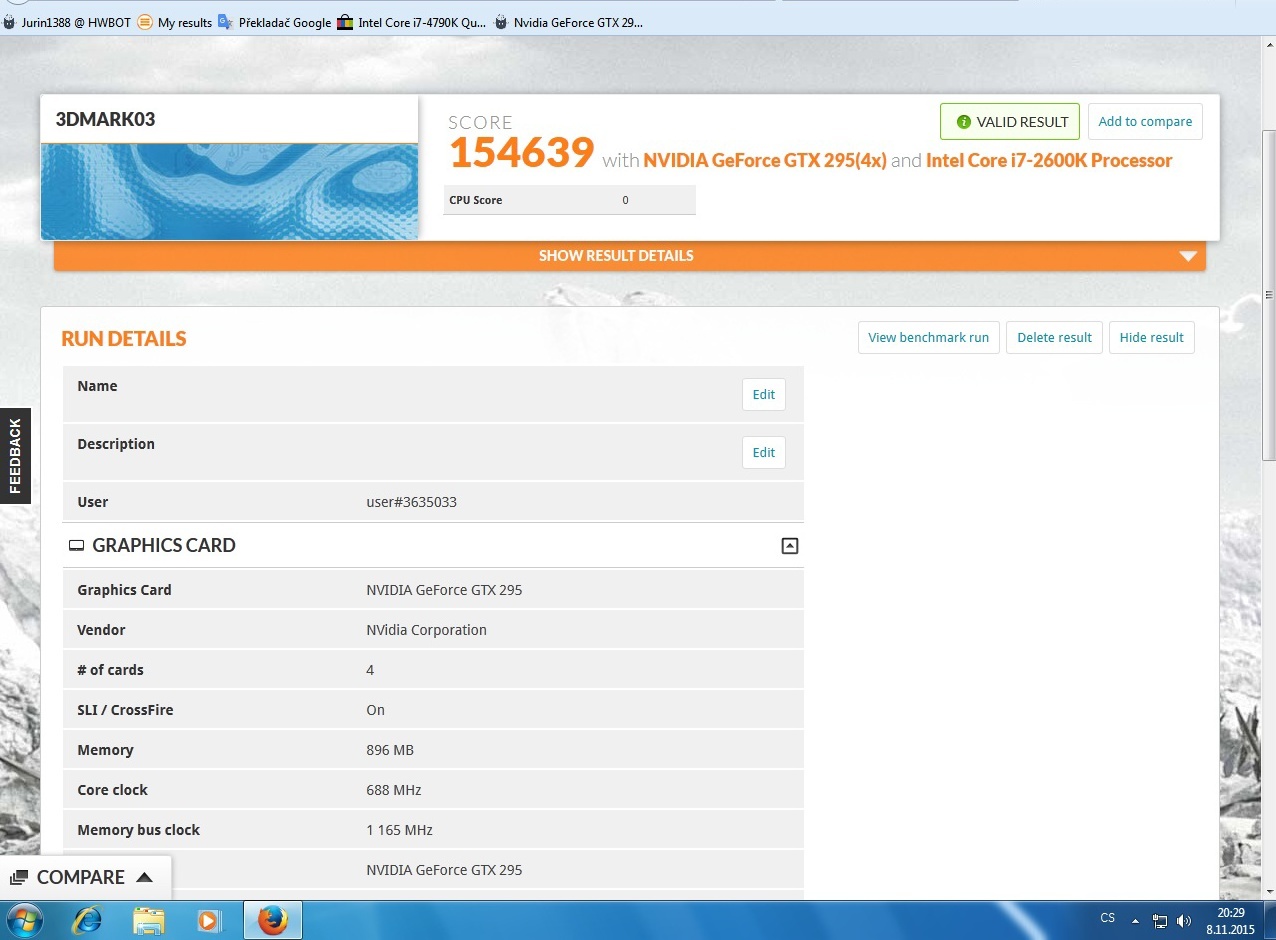Viewport: 1276px width, 940px height.
Task: Click the network tray icon
Action: [1160, 920]
